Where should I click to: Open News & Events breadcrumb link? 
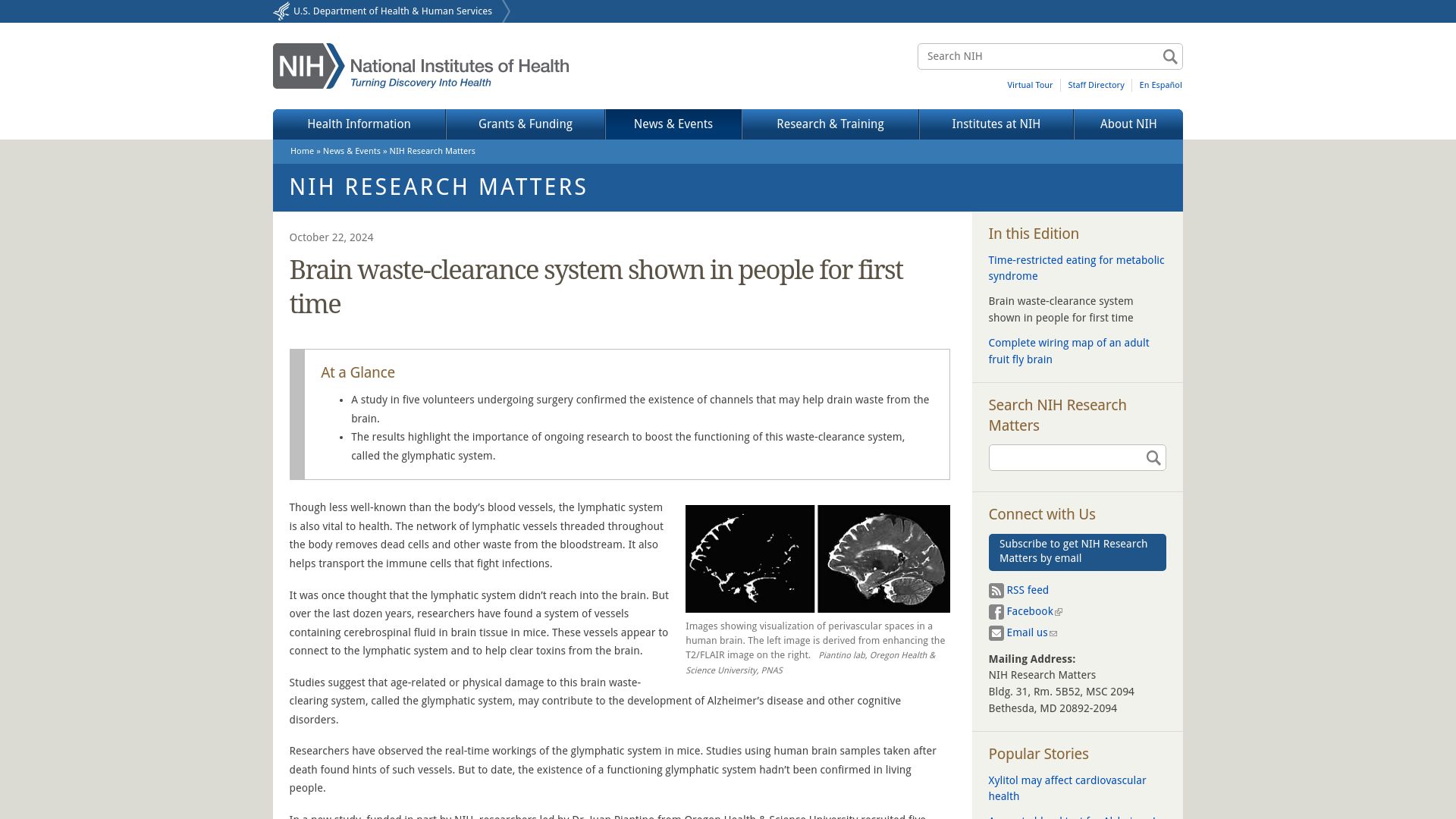pyautogui.click(x=352, y=152)
